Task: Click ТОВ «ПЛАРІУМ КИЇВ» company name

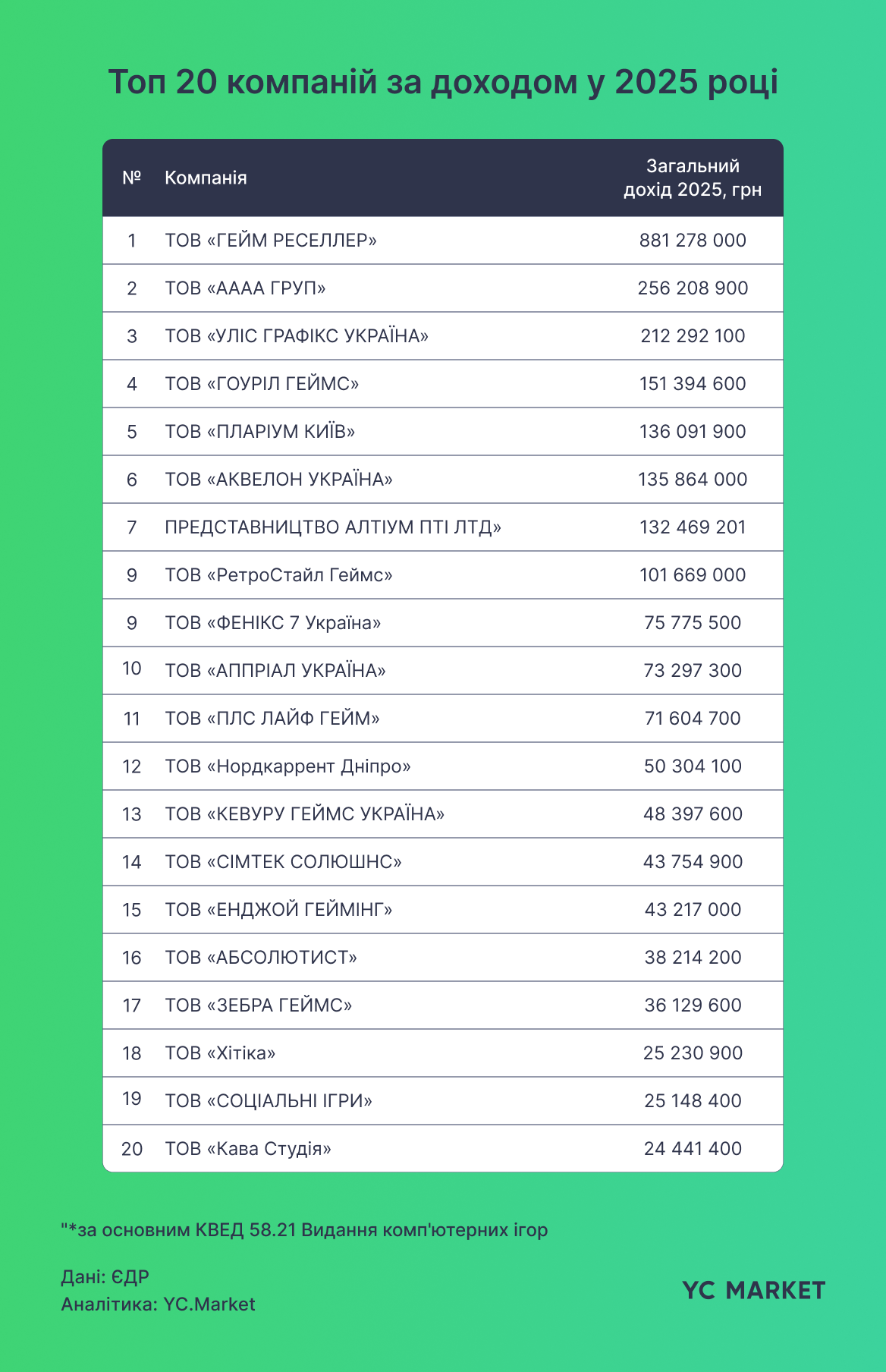Action: pos(260,432)
